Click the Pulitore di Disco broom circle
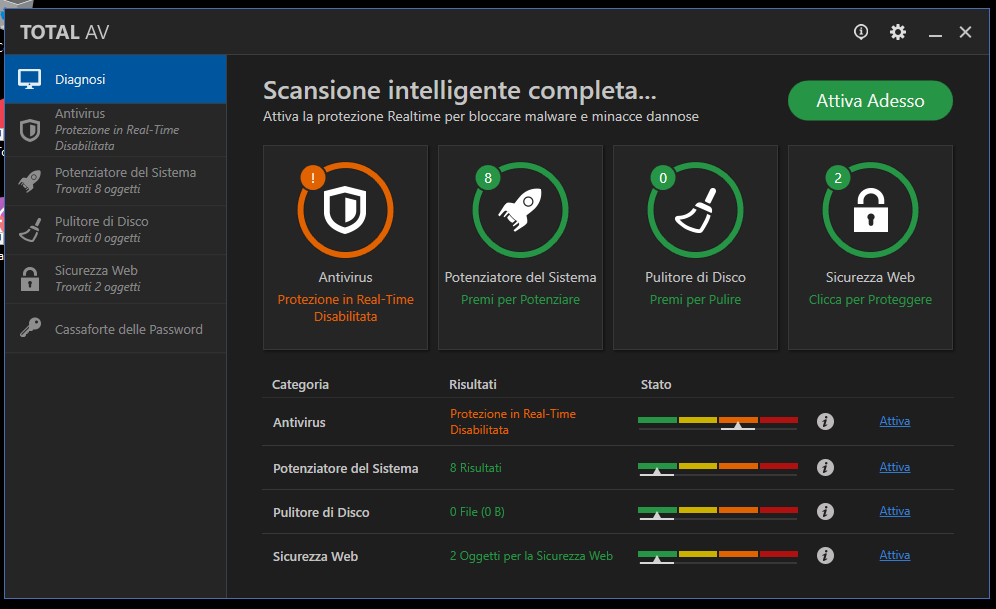This screenshot has height=609, width=996. pyautogui.click(x=695, y=210)
